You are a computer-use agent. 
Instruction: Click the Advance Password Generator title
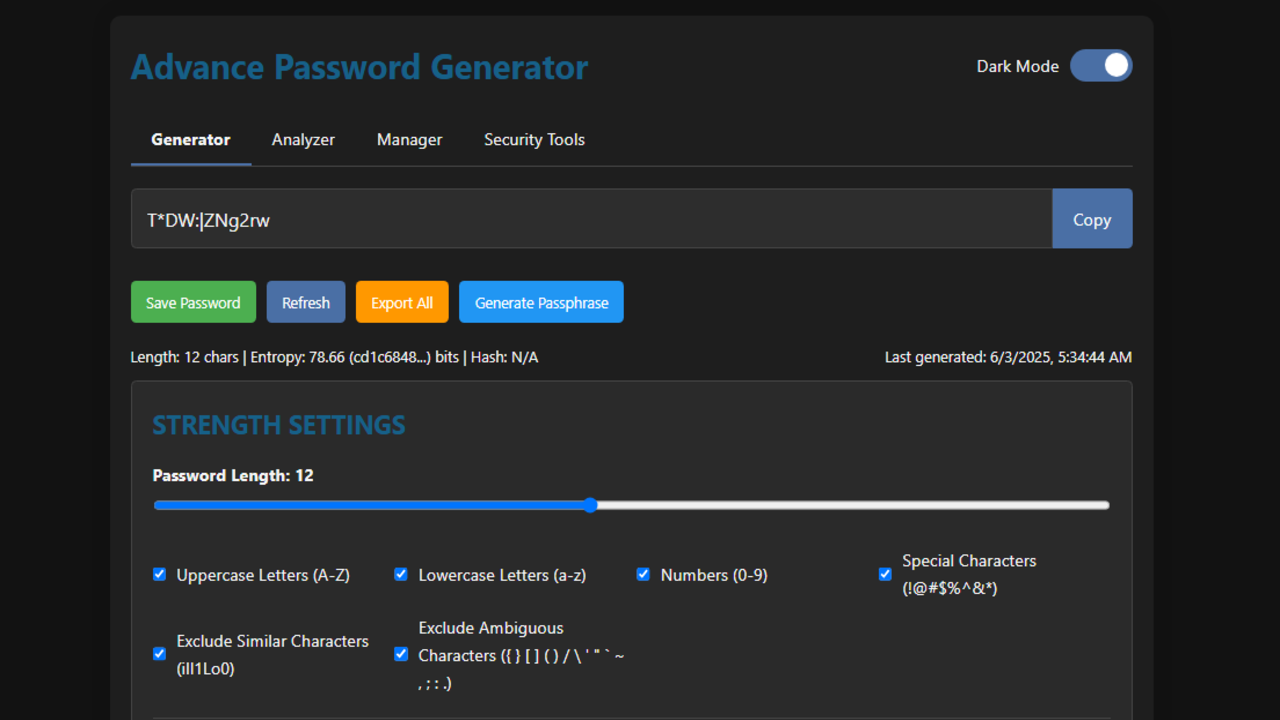click(359, 67)
